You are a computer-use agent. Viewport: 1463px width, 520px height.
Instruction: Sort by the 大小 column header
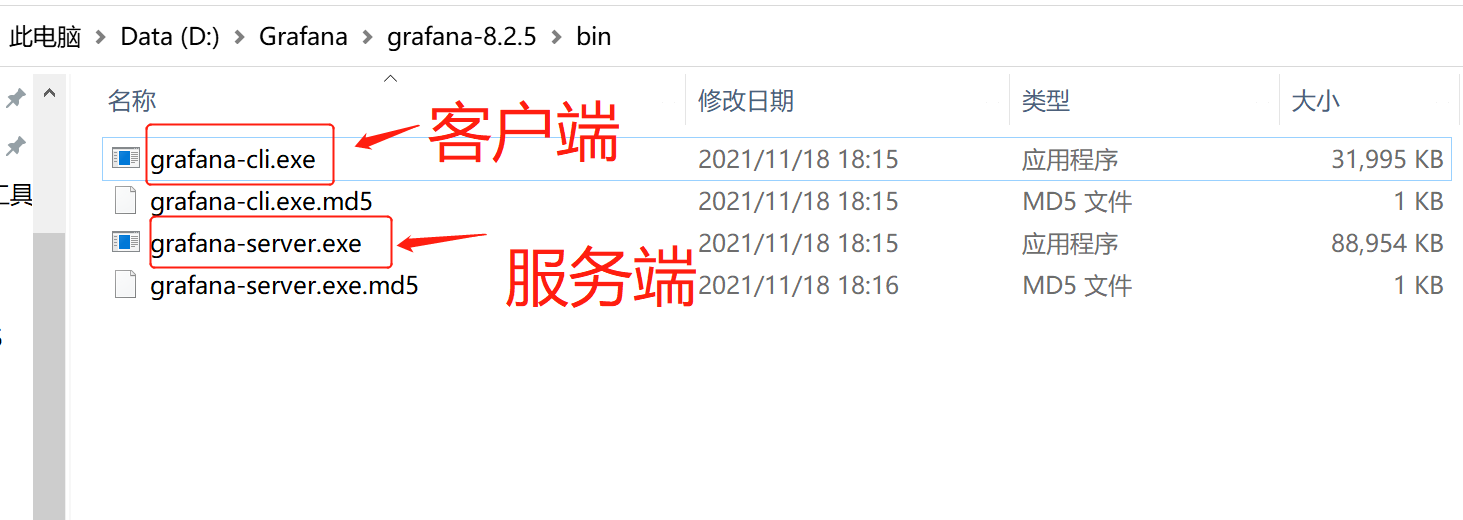point(1316,100)
